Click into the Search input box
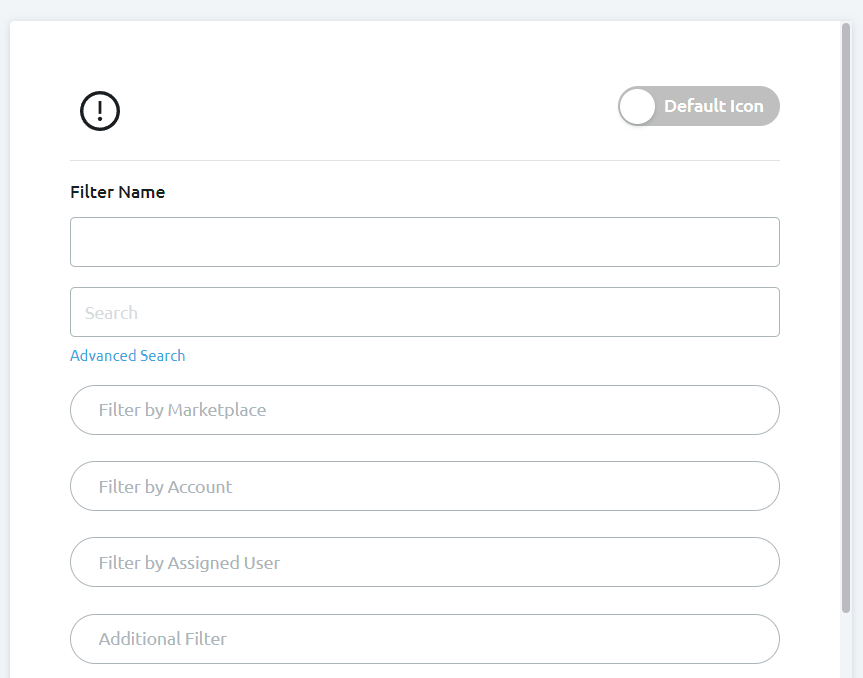 click(x=424, y=312)
